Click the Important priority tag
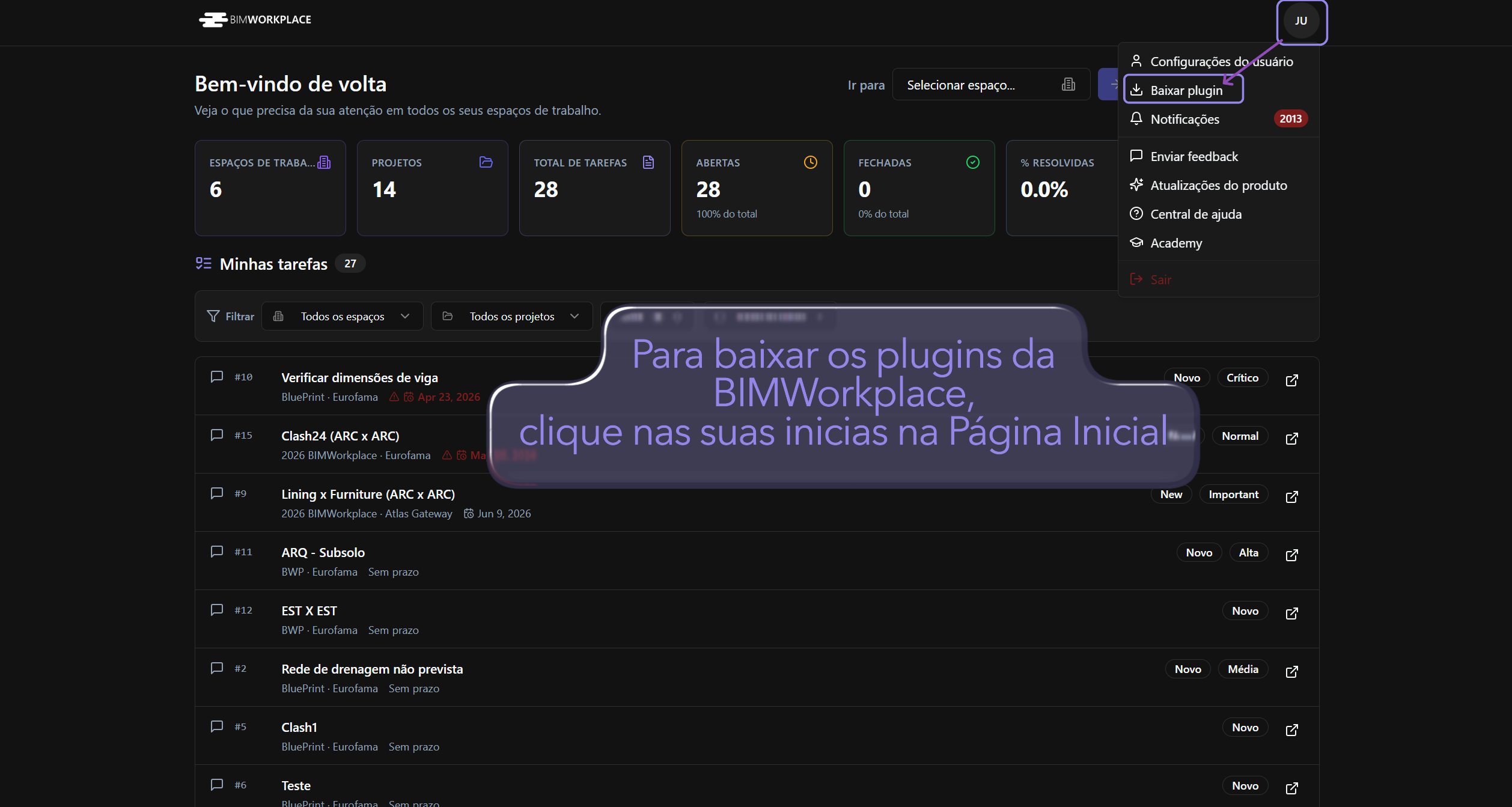 tap(1233, 494)
